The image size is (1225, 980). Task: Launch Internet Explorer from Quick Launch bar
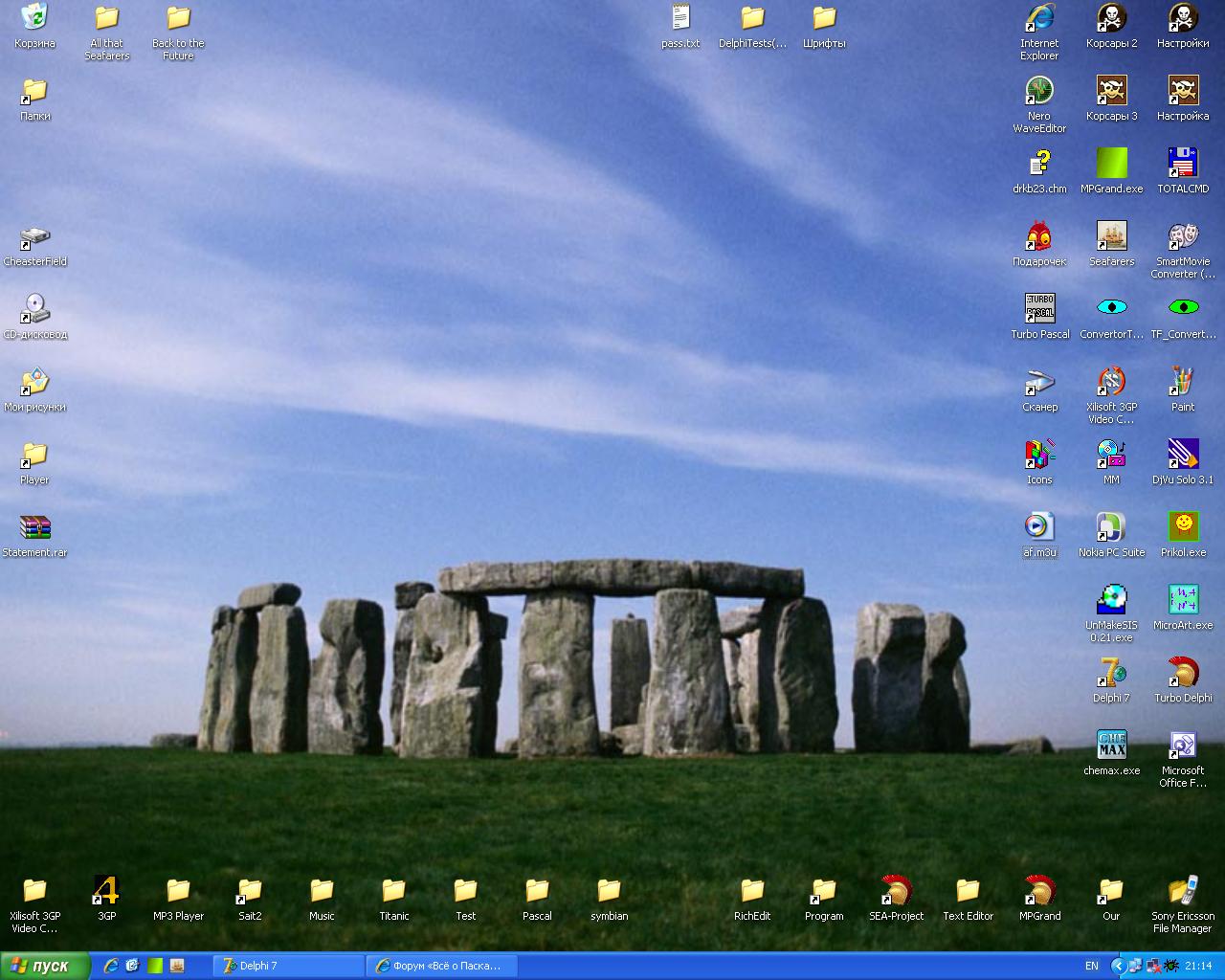click(x=111, y=966)
